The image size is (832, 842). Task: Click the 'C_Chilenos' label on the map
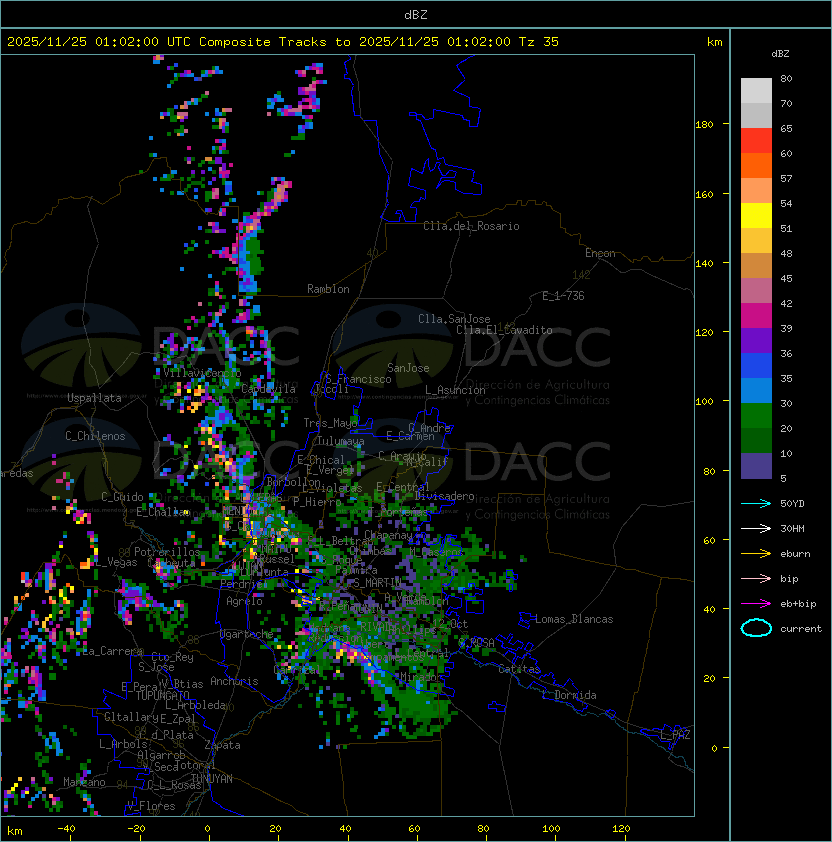(x=95, y=436)
